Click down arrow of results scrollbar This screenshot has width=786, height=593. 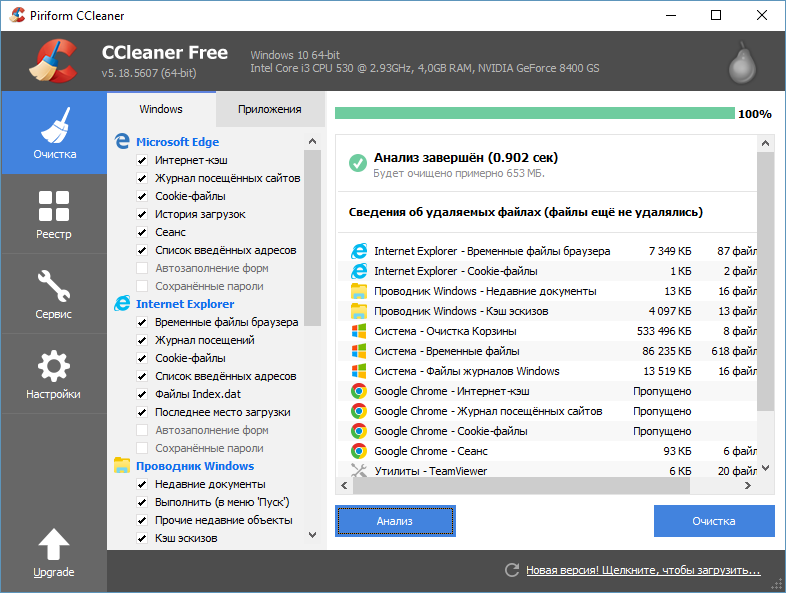coord(765,468)
